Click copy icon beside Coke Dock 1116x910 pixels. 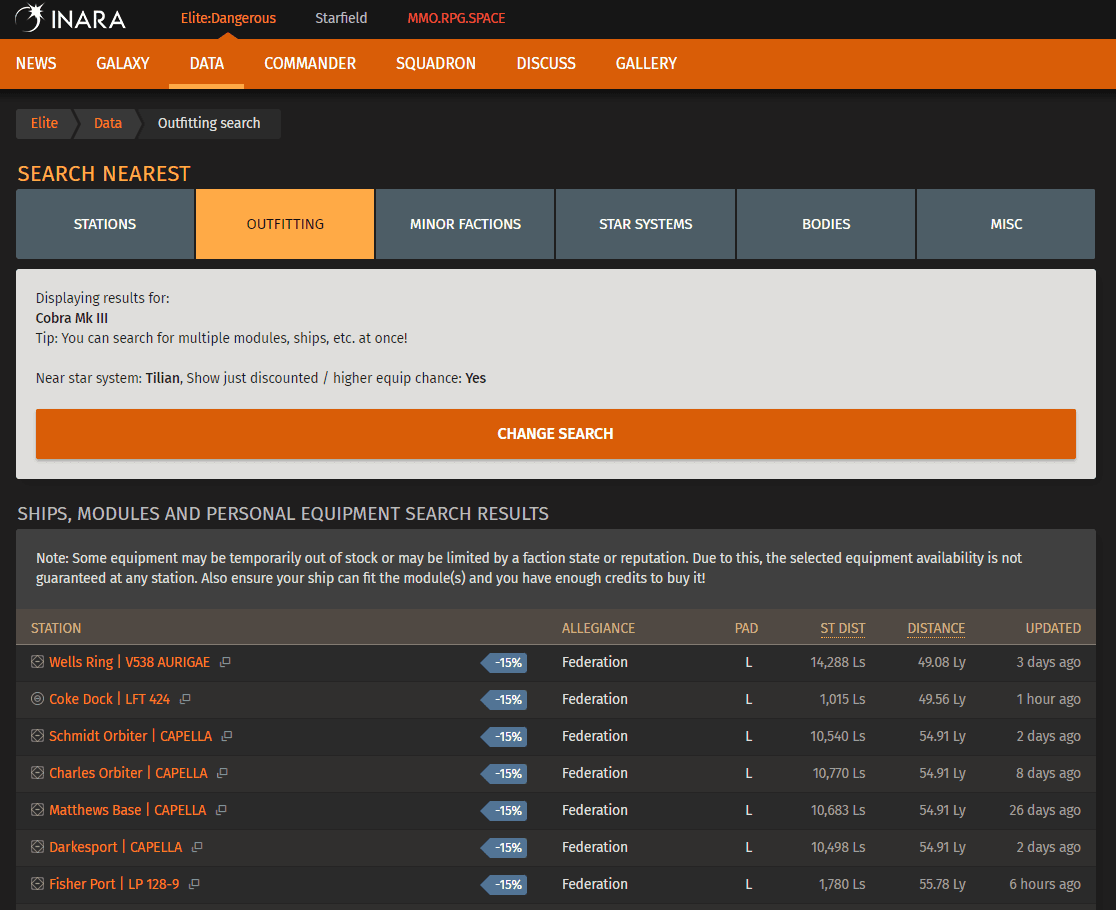click(x=185, y=699)
